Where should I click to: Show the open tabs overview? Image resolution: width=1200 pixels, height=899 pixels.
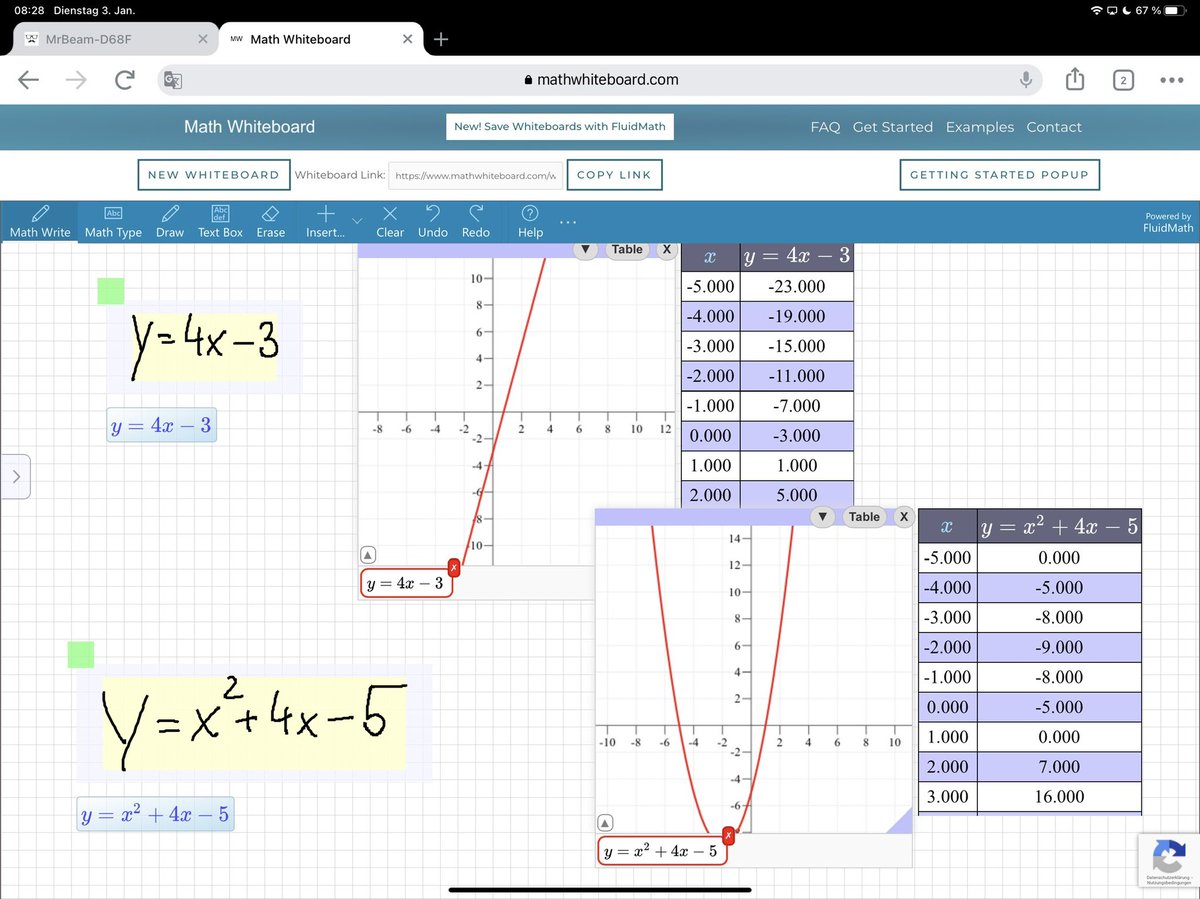coord(1123,80)
